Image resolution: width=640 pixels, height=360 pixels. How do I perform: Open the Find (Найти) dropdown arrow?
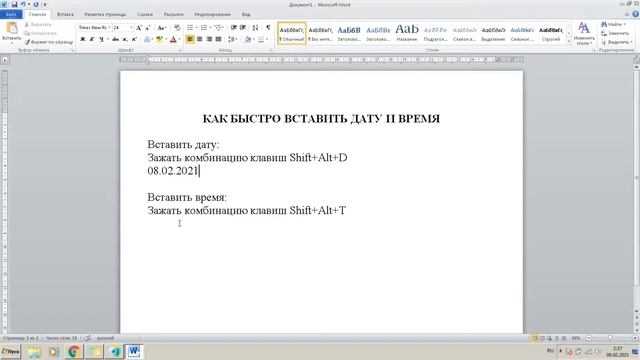pyautogui.click(x=624, y=24)
